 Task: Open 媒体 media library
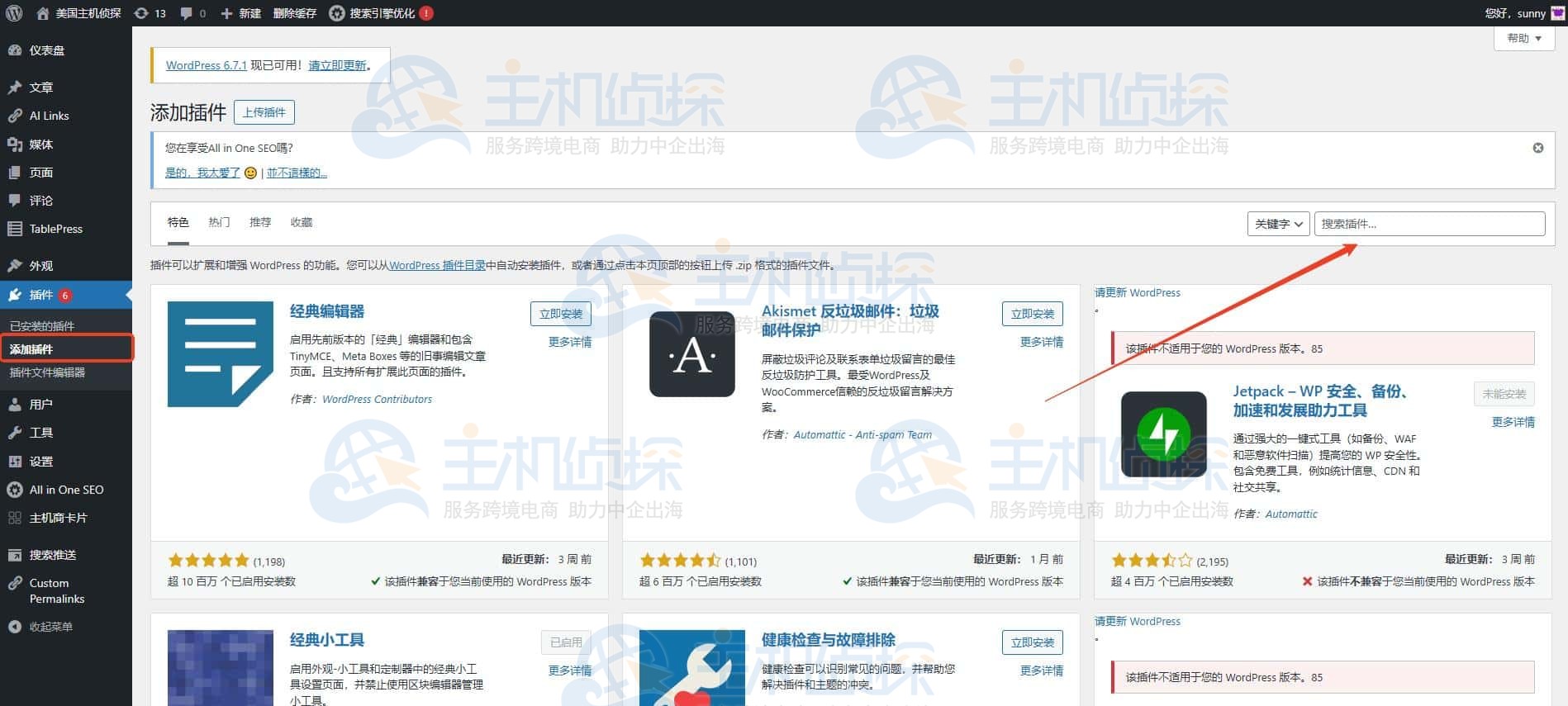click(66, 145)
